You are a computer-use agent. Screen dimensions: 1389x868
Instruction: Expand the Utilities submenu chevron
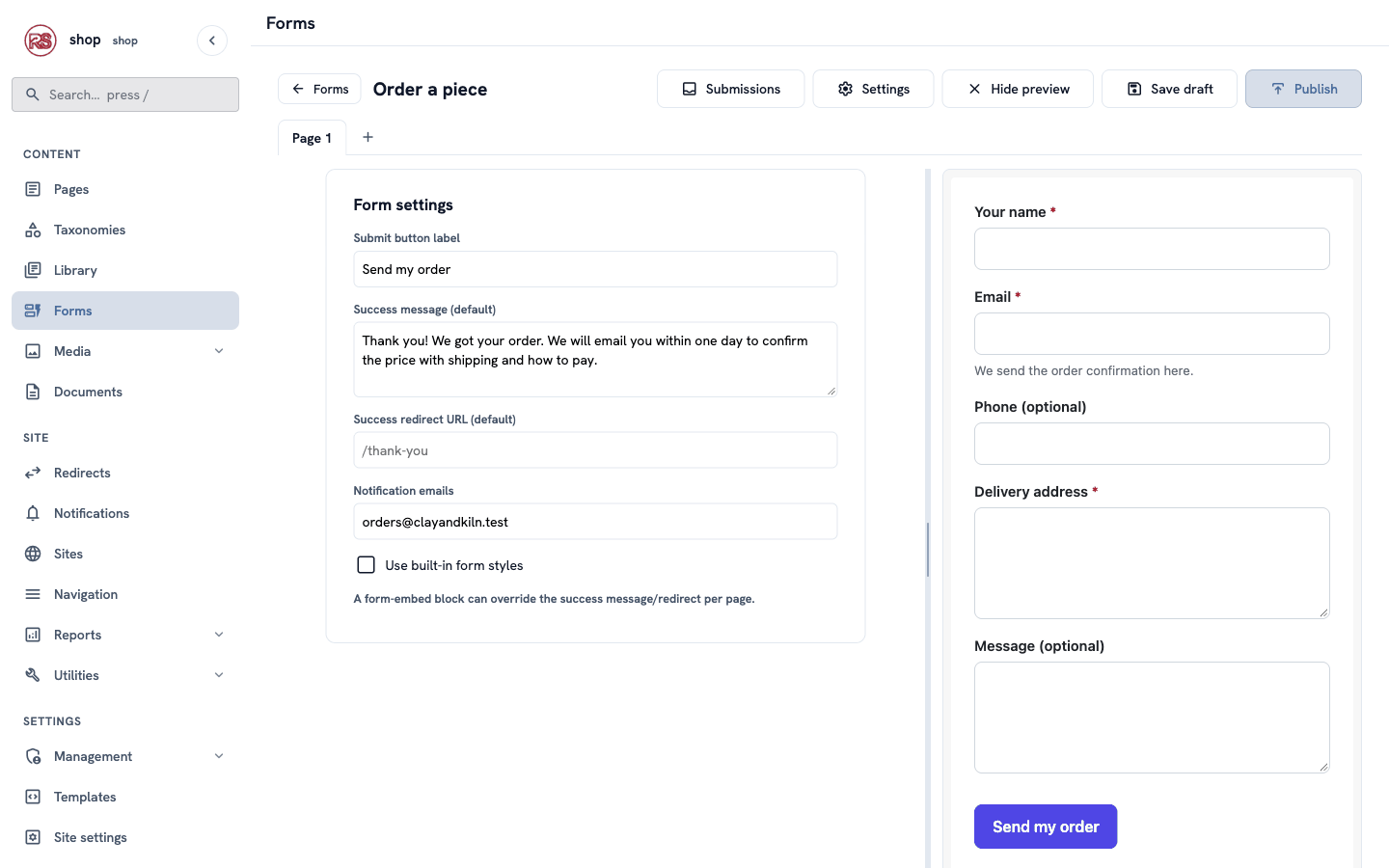pos(219,675)
